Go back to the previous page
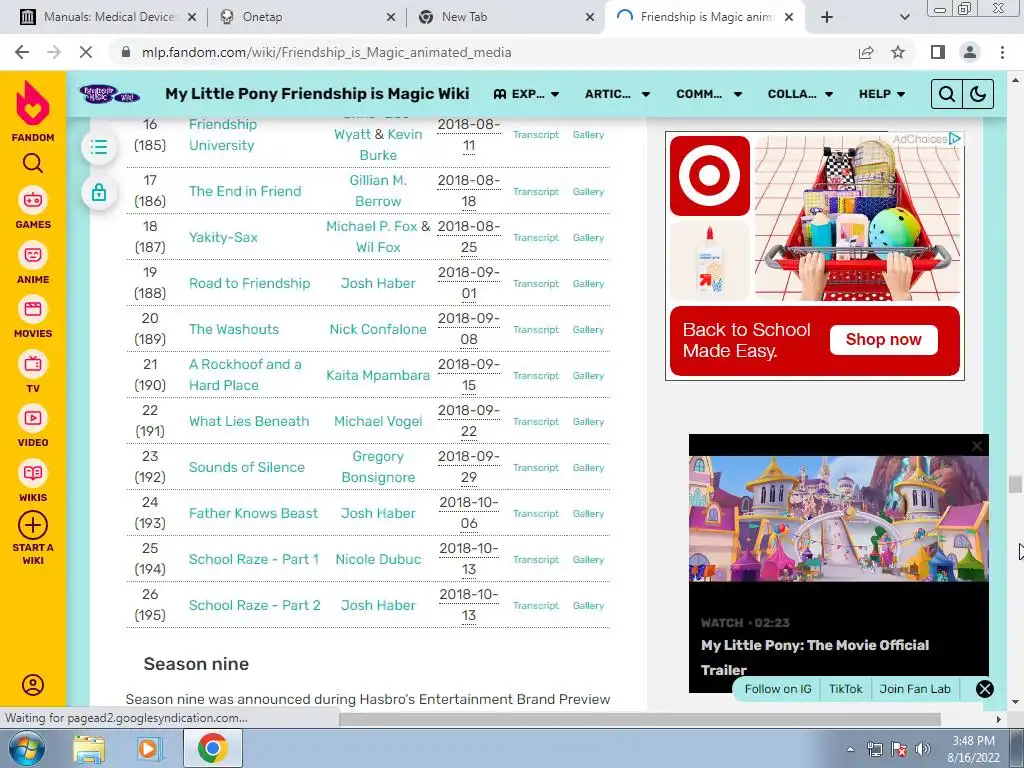1024x768 pixels. [x=22, y=52]
